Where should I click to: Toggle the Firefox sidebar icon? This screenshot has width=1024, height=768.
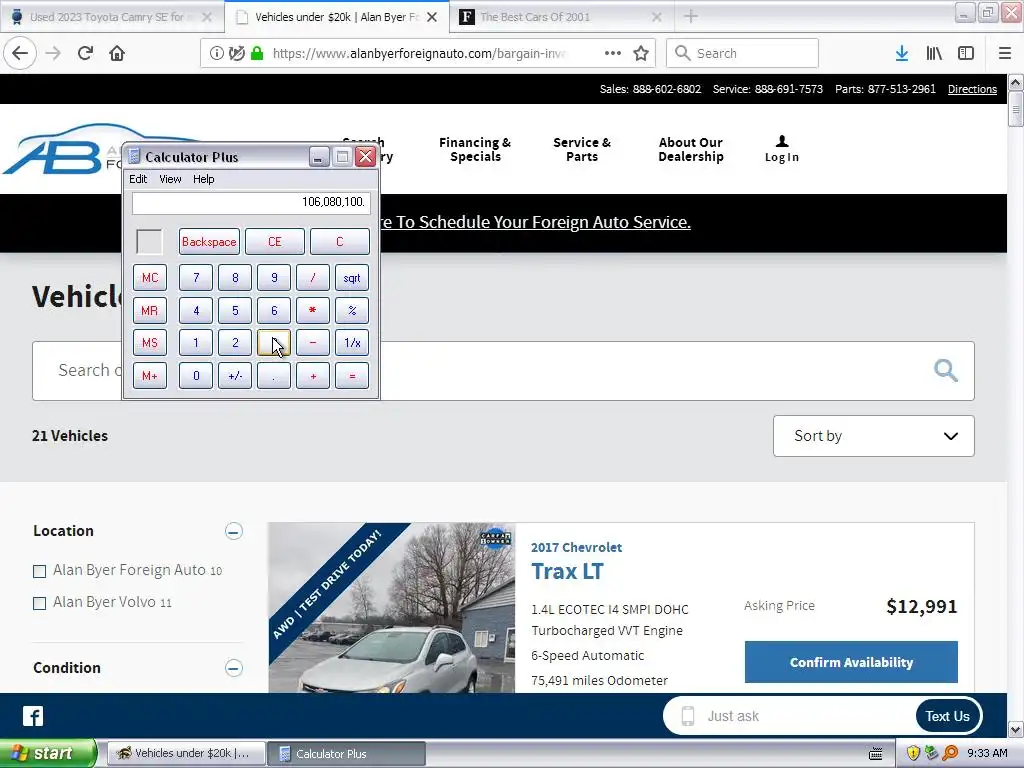coord(966,53)
